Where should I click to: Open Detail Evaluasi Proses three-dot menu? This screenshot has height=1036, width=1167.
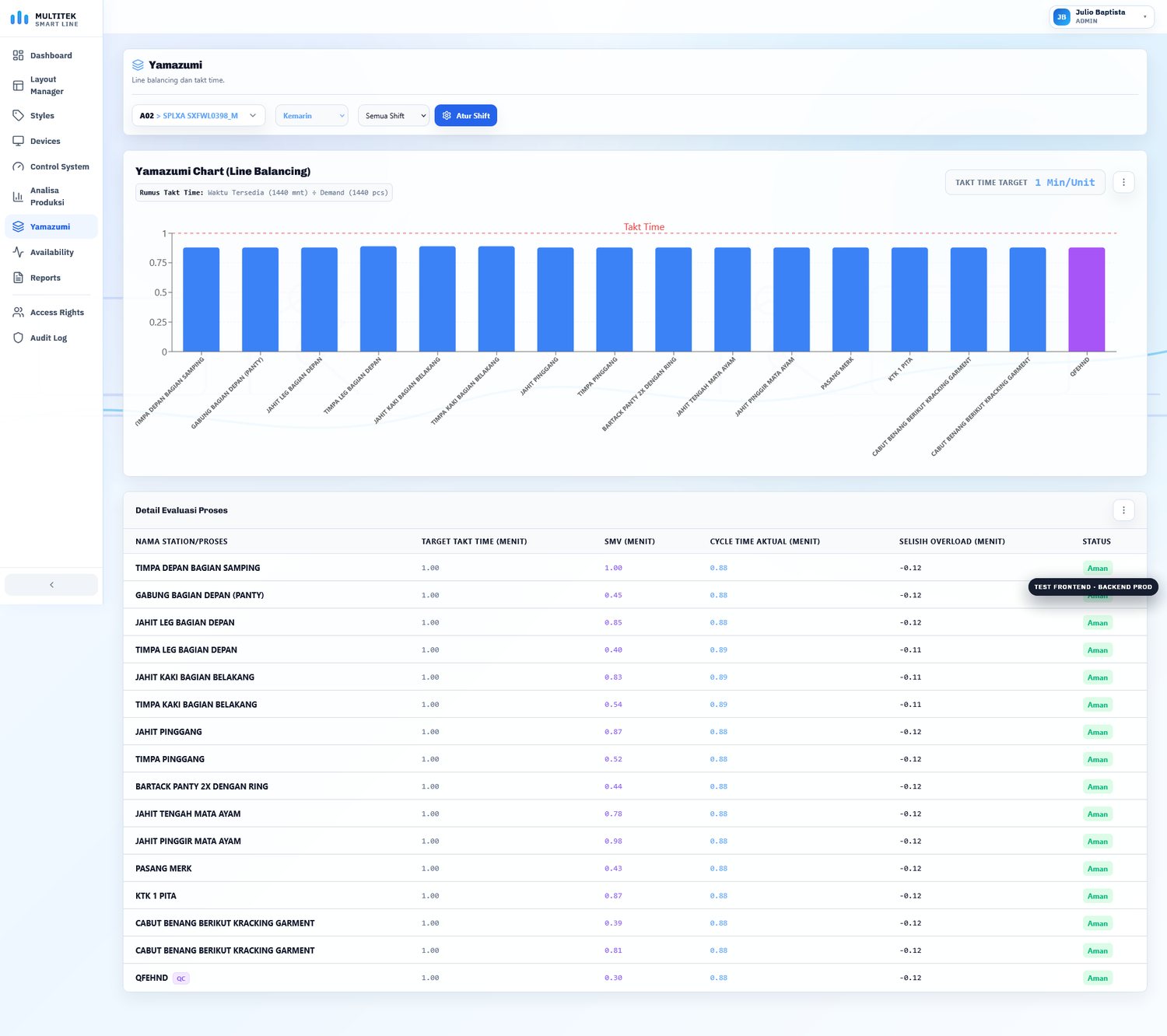(1123, 511)
